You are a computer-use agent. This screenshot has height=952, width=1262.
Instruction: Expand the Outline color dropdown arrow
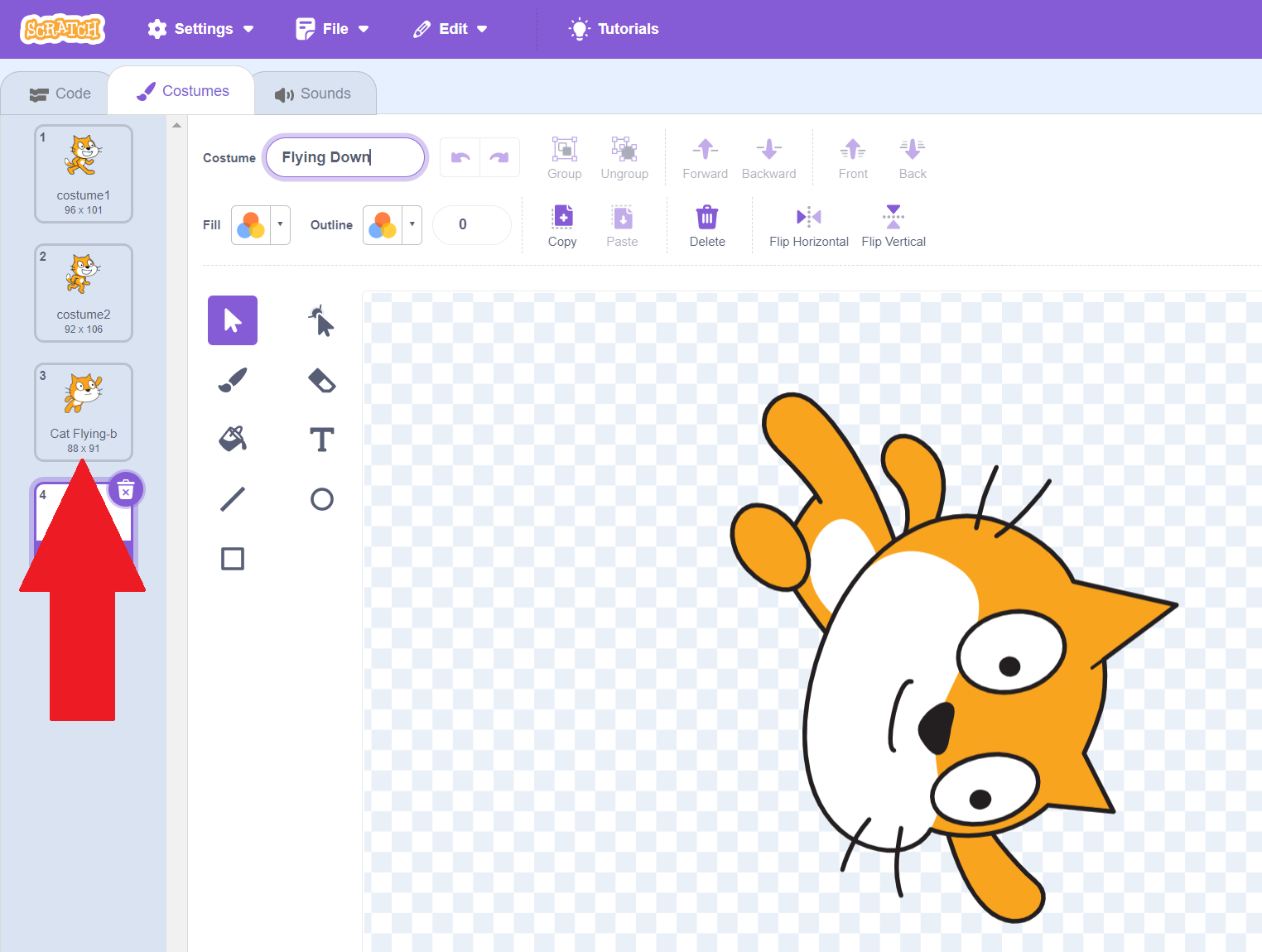tap(412, 225)
